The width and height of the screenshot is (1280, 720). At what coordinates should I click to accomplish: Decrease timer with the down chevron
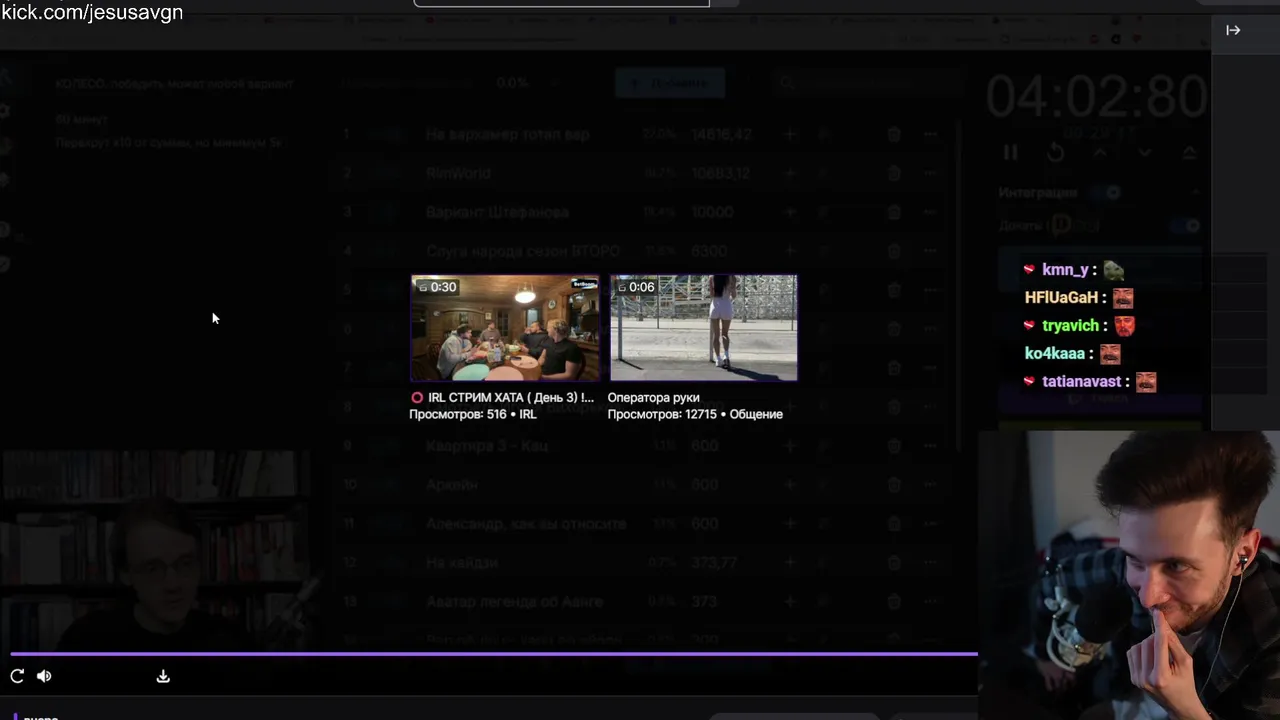click(1145, 153)
